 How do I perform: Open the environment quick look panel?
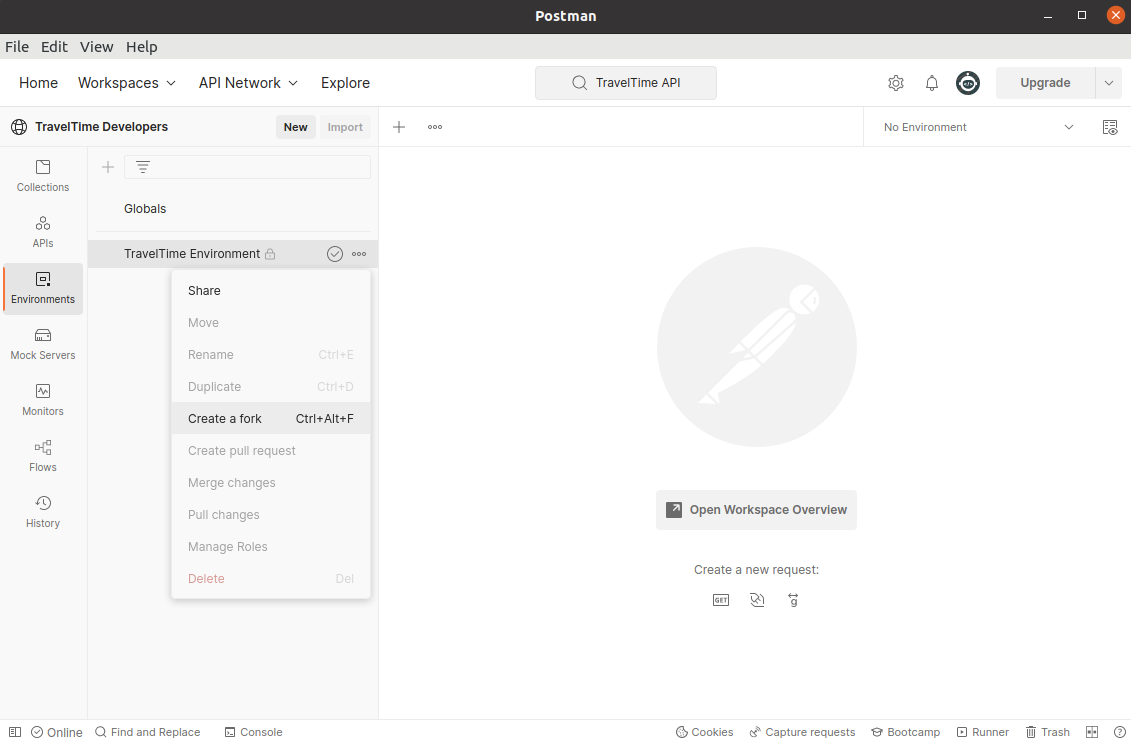click(1110, 127)
